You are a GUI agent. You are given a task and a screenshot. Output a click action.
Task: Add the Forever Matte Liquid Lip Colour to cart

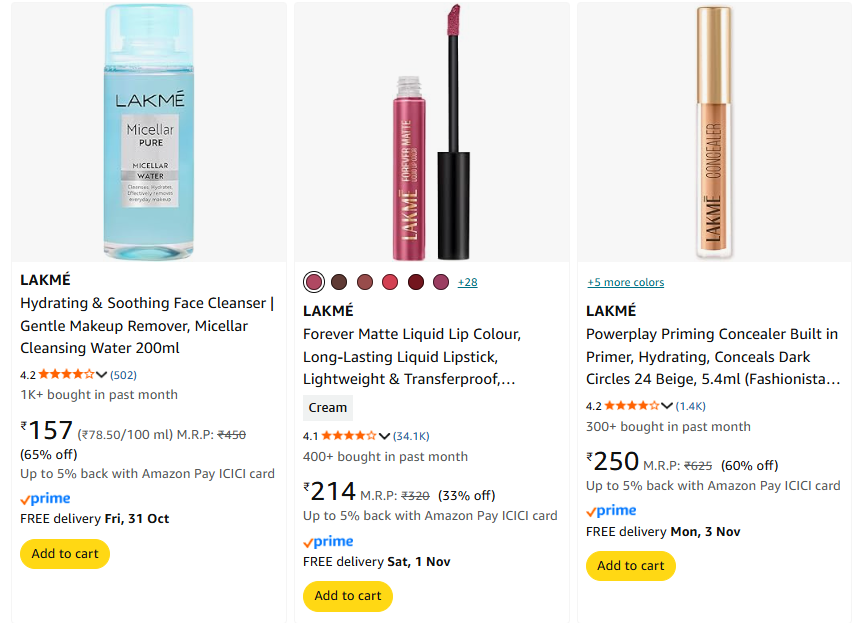click(x=348, y=596)
